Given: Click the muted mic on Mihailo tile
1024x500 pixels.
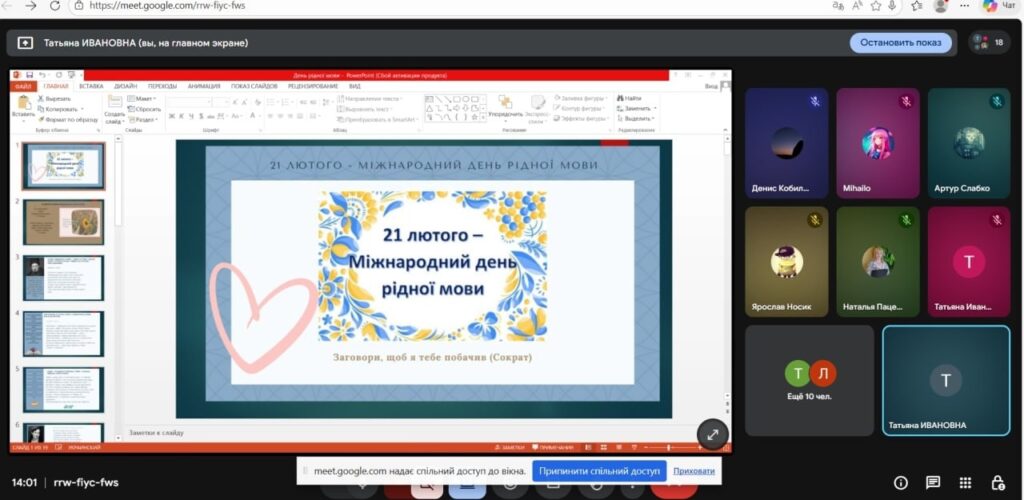Looking at the screenshot, I should [906, 102].
